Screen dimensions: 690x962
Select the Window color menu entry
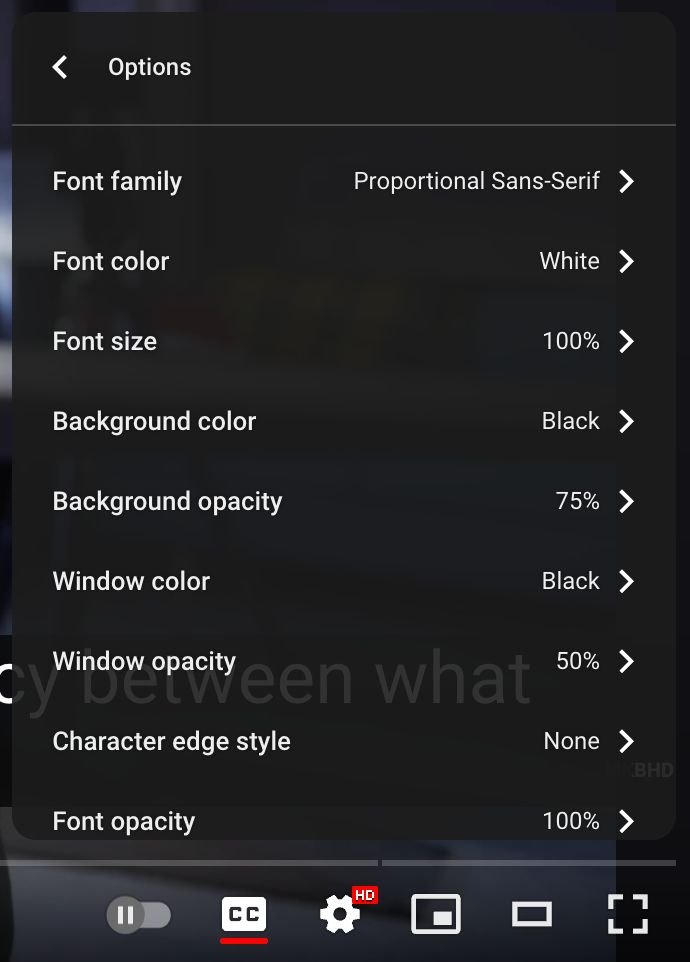click(345, 581)
